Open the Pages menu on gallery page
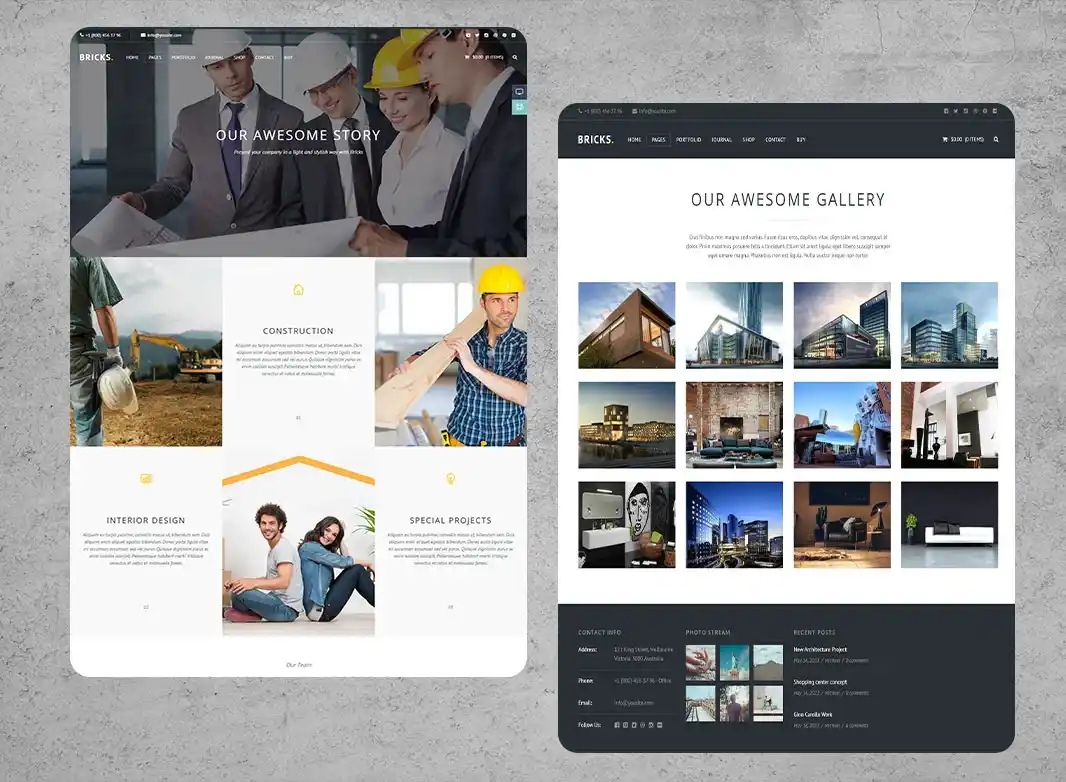1066x782 pixels. tap(658, 139)
